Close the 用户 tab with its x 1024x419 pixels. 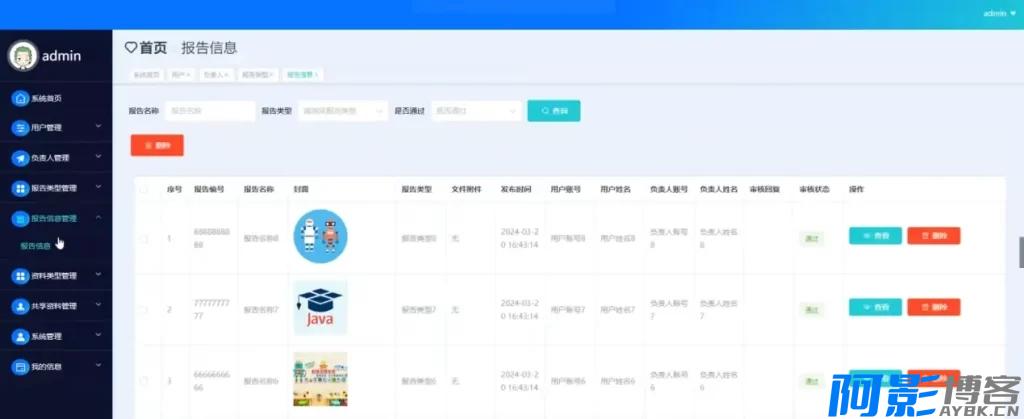[x=189, y=75]
